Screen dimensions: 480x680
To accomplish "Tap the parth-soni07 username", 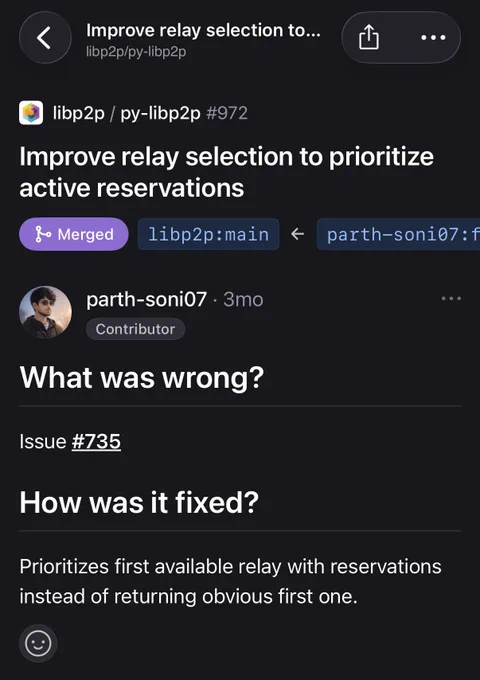I will pyautogui.click(x=147, y=299).
